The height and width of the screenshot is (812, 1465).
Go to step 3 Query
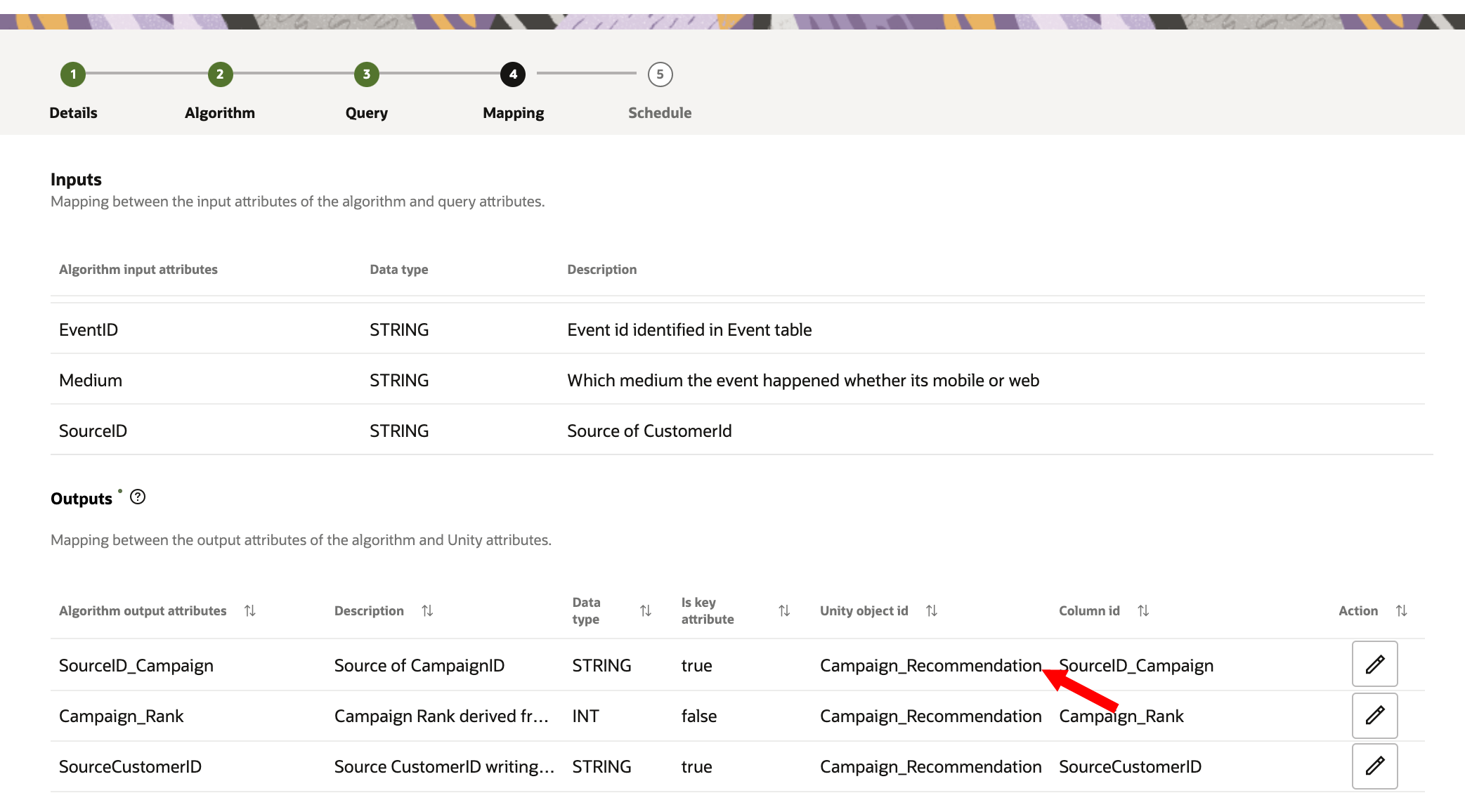tap(366, 74)
